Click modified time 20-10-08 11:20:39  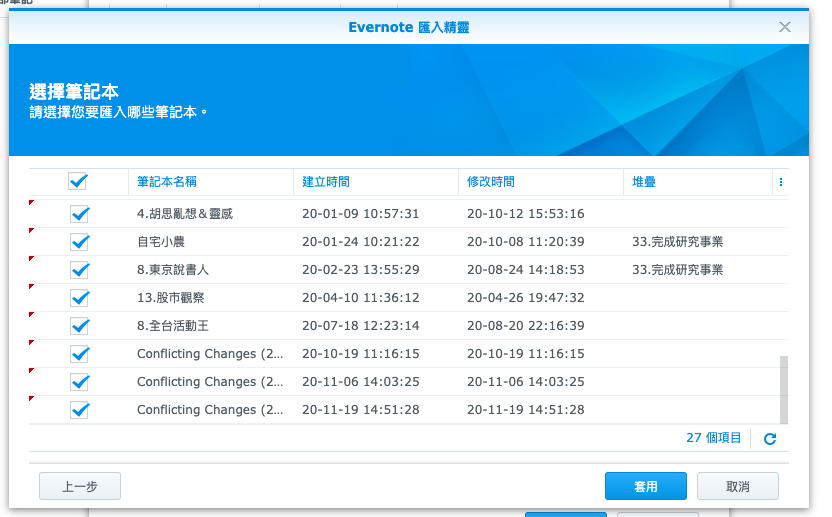pyautogui.click(x=526, y=242)
